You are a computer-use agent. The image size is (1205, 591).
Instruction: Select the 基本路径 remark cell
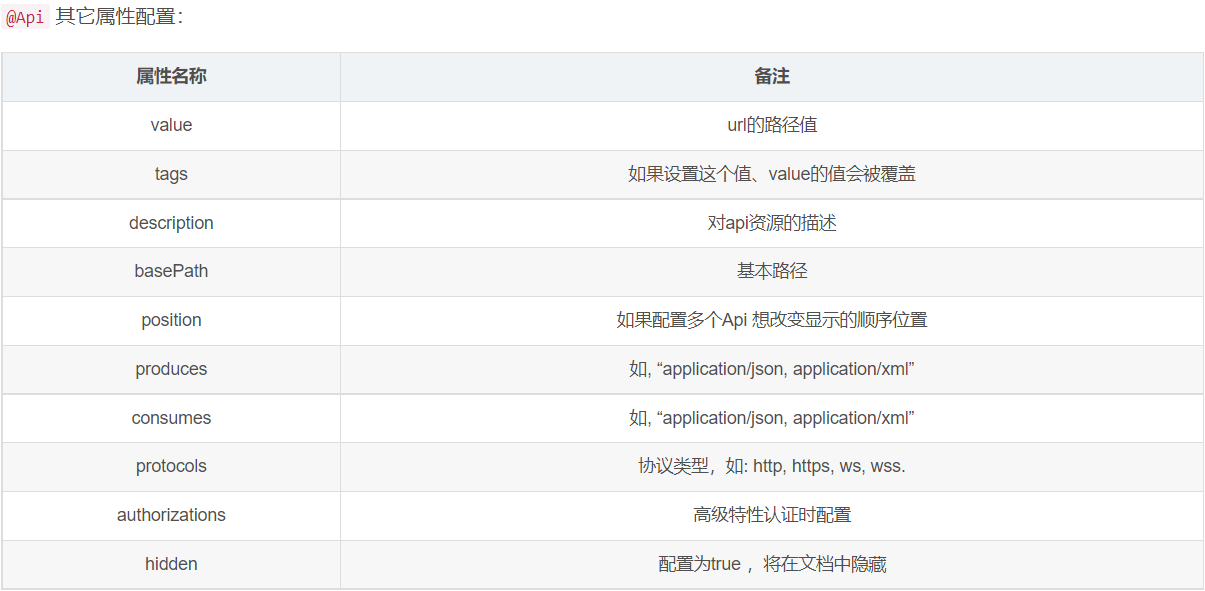pos(771,271)
